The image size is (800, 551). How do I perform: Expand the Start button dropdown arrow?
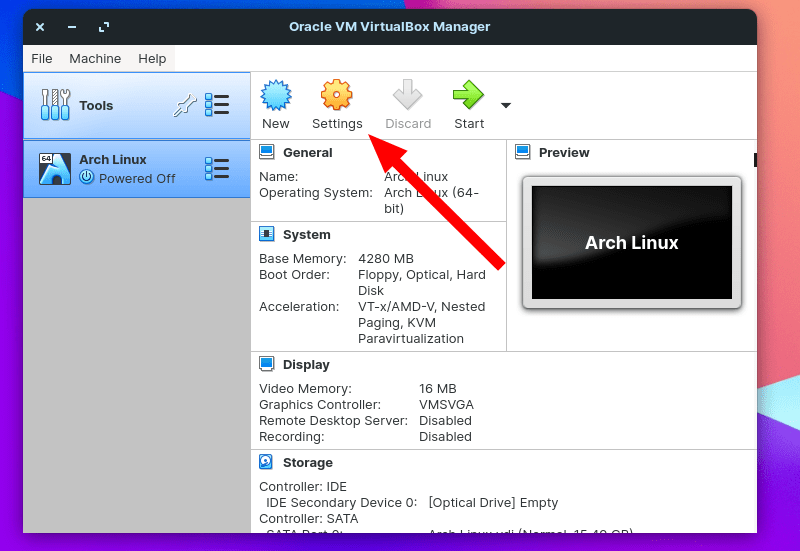pos(506,105)
